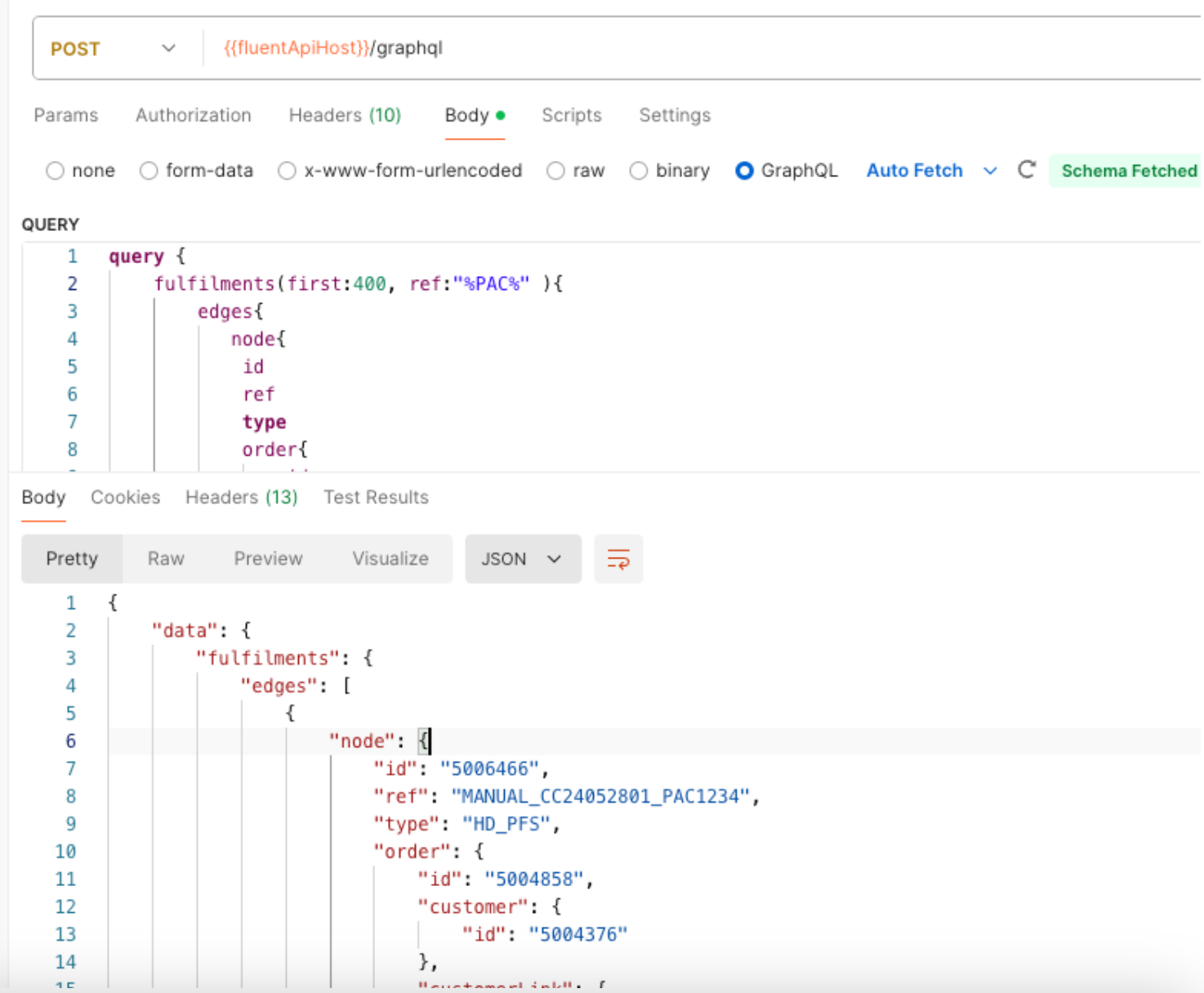This screenshot has height=993, width=1204.
Task: Click the Auto Fetch link
Action: (x=914, y=171)
